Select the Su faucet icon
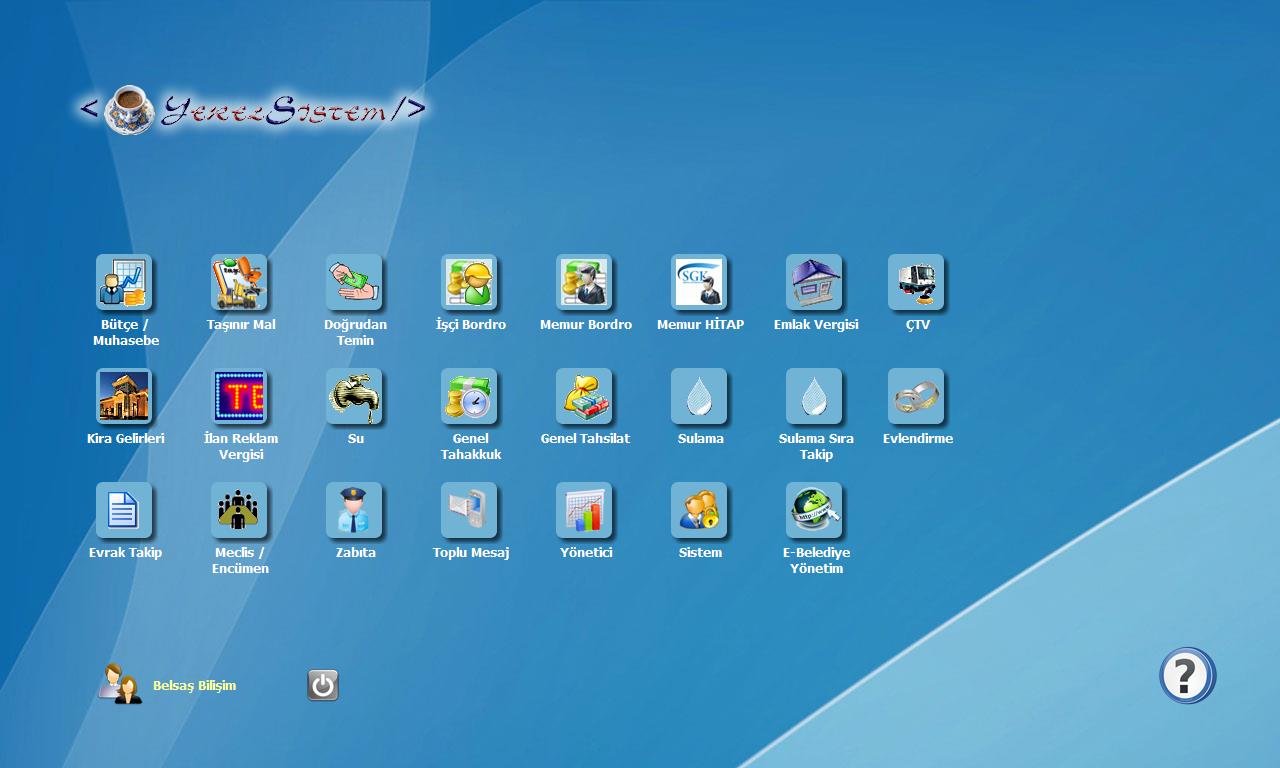The width and height of the screenshot is (1280, 768). coord(354,396)
